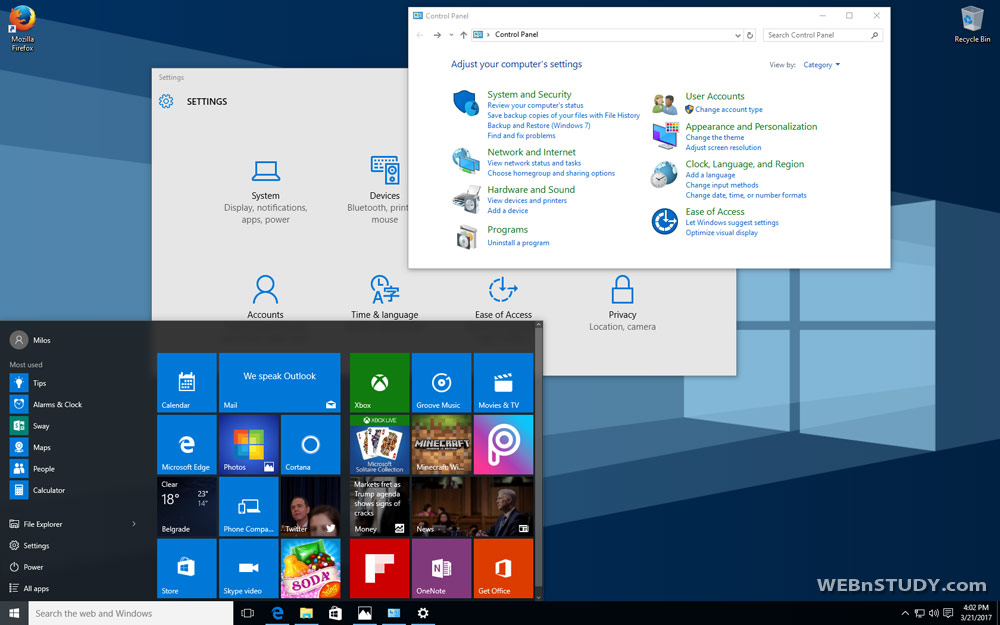The width and height of the screenshot is (1000, 625).
Task: Click the Appearance and Personalization monitor icon
Action: tap(665, 135)
